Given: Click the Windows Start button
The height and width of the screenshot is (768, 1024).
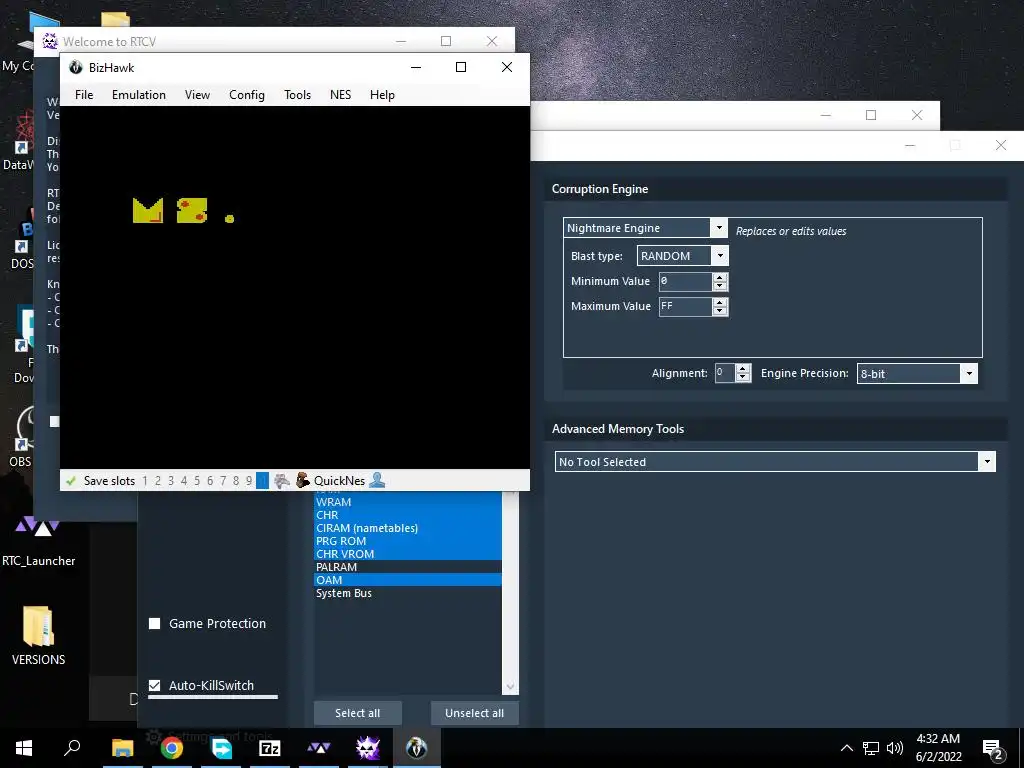Looking at the screenshot, I should (24, 748).
